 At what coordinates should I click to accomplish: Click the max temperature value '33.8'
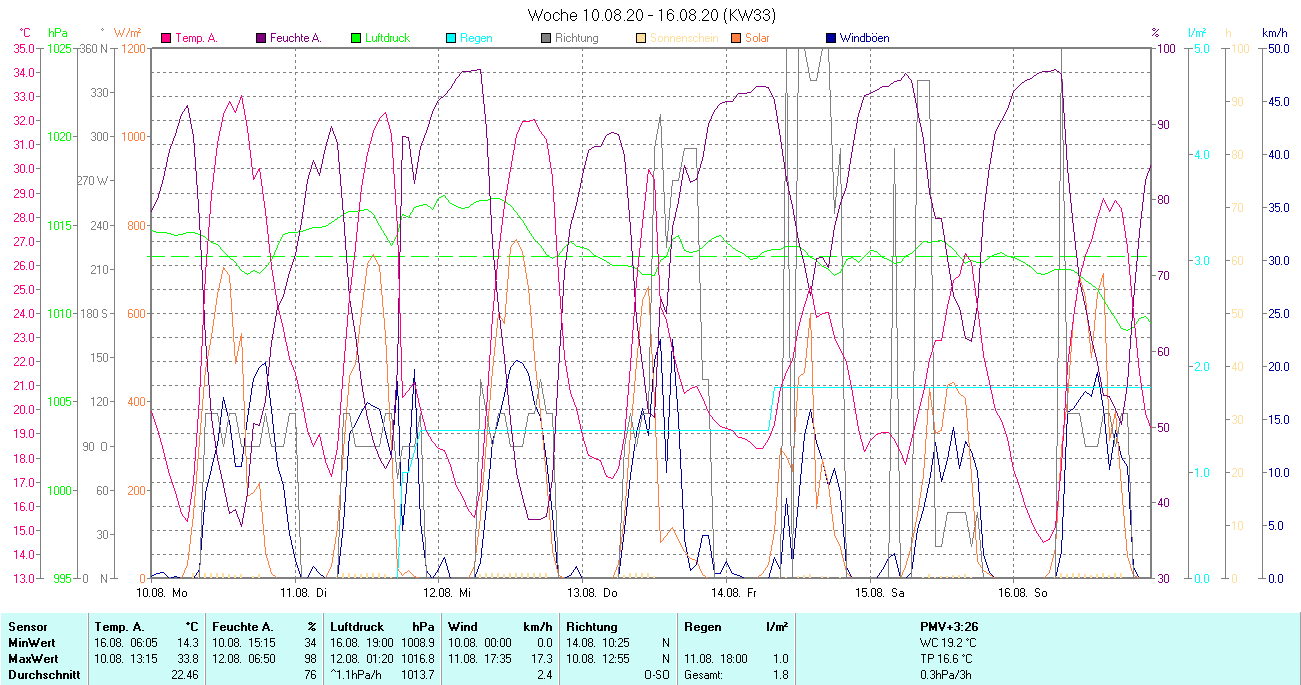pos(188,659)
